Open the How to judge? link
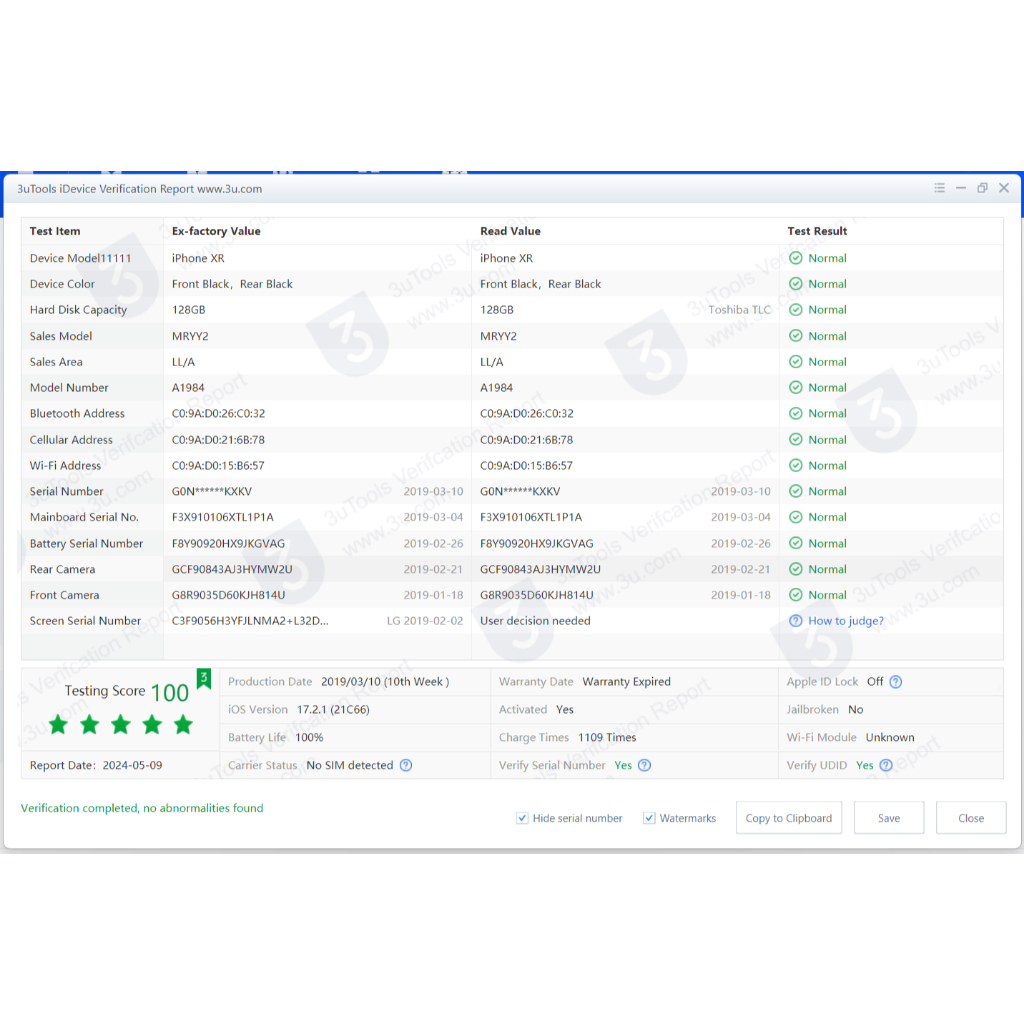 [x=846, y=621]
